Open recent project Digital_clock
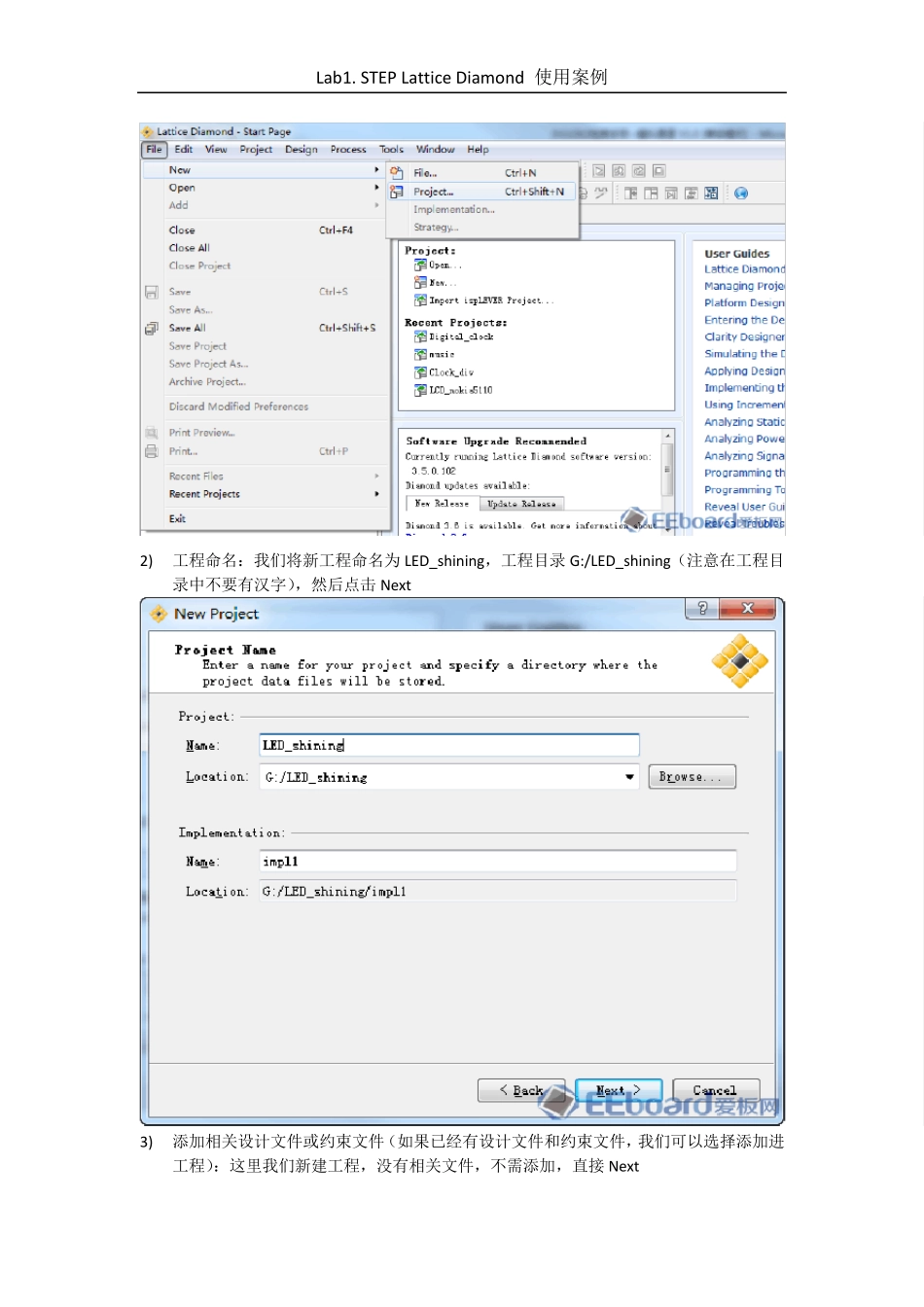Image resolution: width=924 pixels, height=1307 pixels. [462, 336]
